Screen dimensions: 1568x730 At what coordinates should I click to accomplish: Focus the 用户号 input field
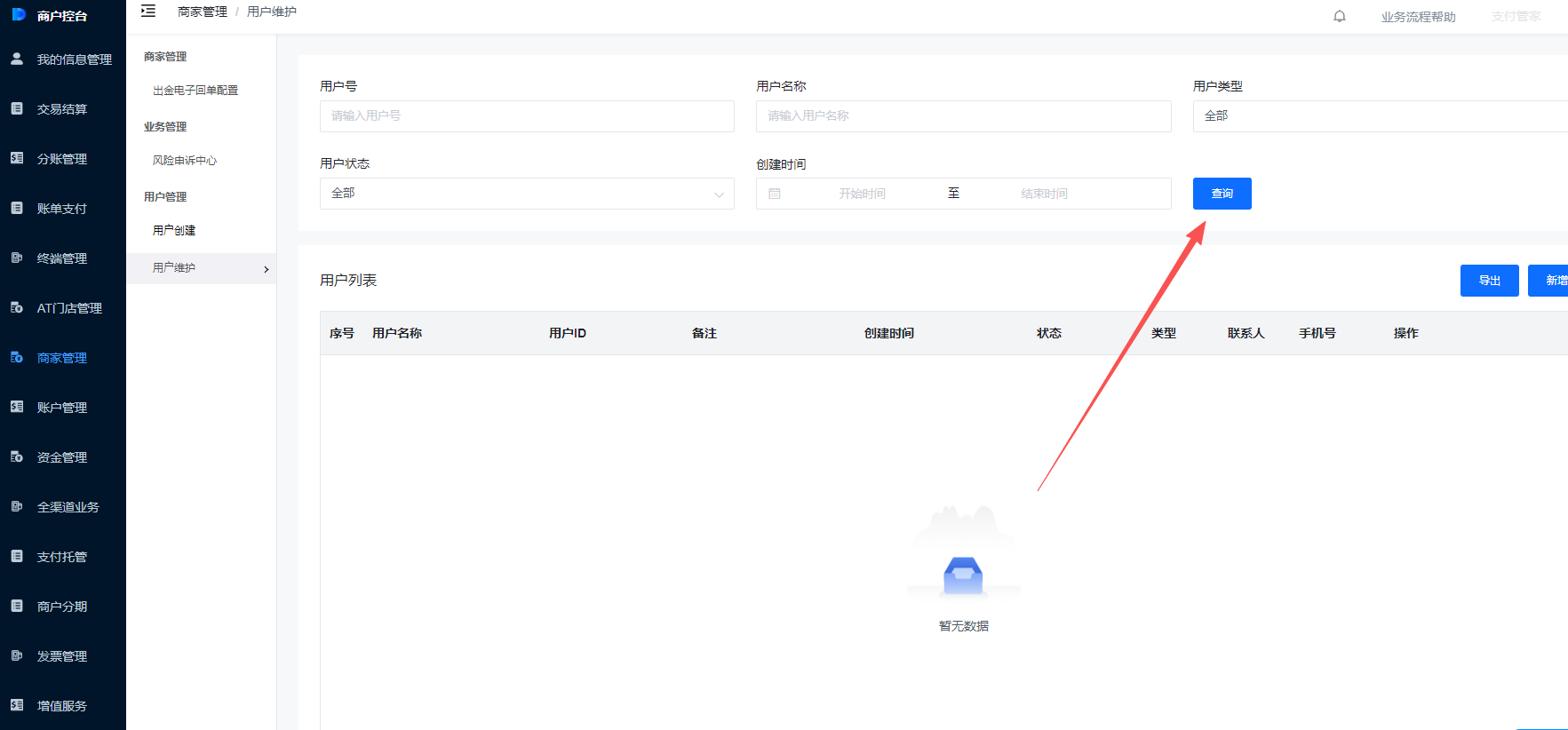527,116
